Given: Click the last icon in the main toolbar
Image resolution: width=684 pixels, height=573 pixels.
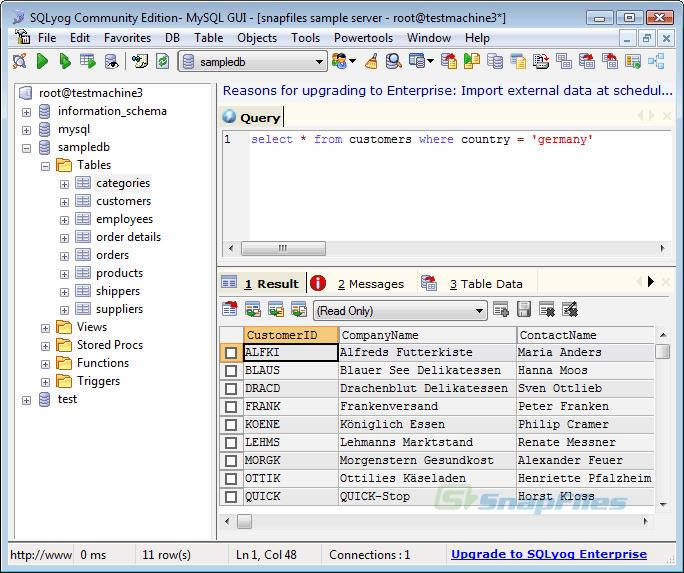Looking at the screenshot, I should (x=656, y=61).
